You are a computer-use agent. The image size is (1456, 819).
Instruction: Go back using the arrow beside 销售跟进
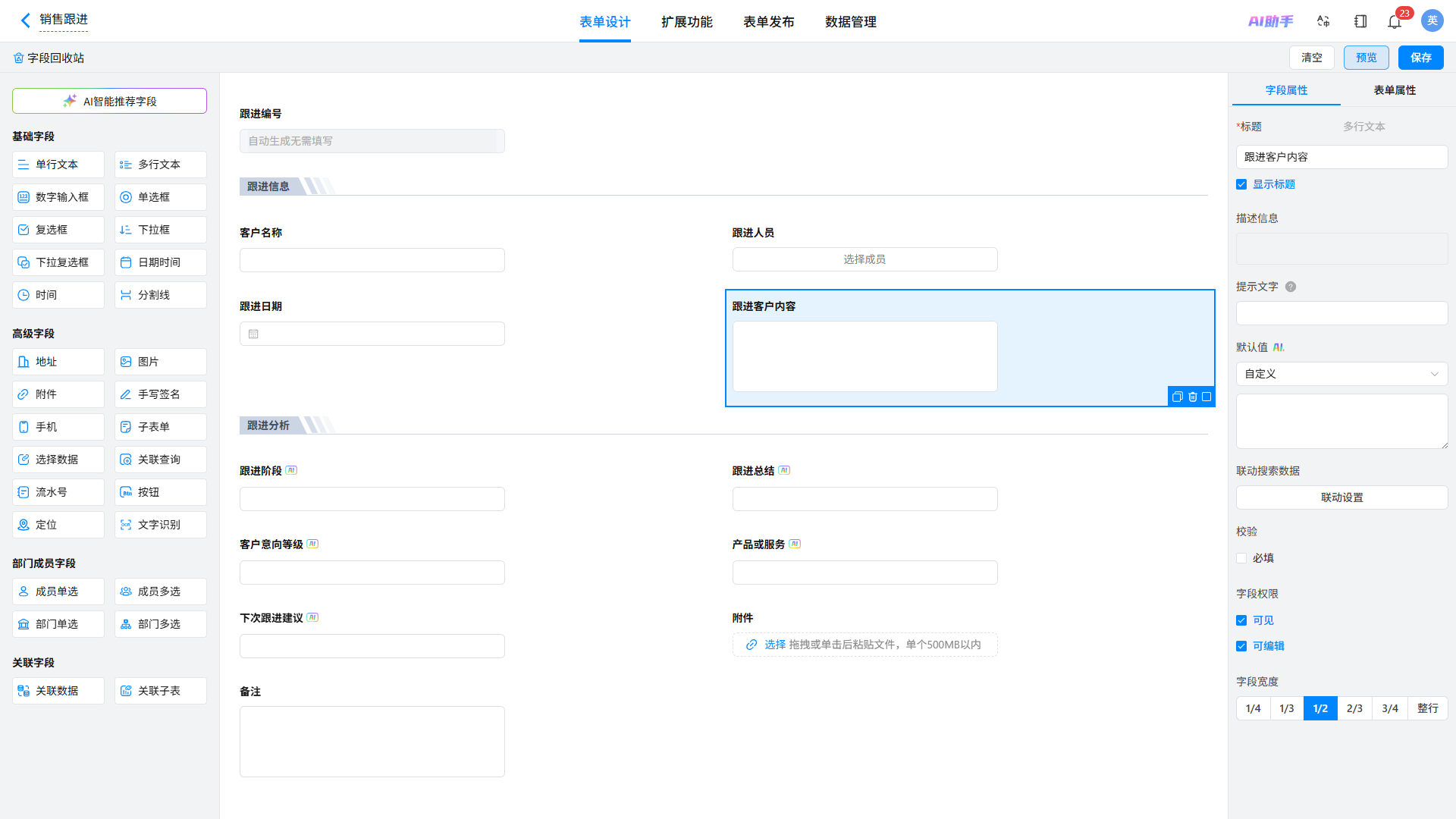tap(26, 20)
